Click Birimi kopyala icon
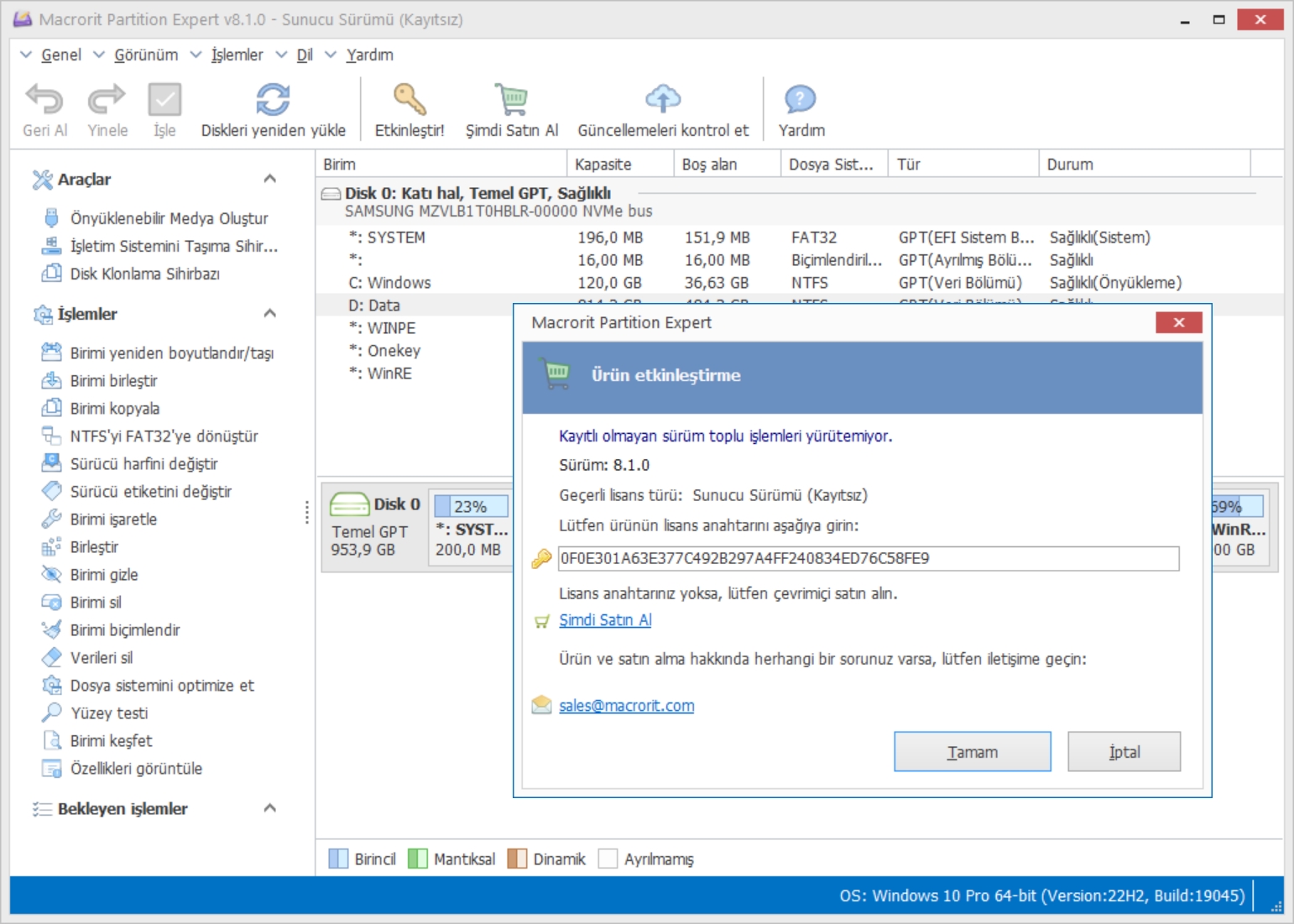The image size is (1294, 924). coord(51,407)
